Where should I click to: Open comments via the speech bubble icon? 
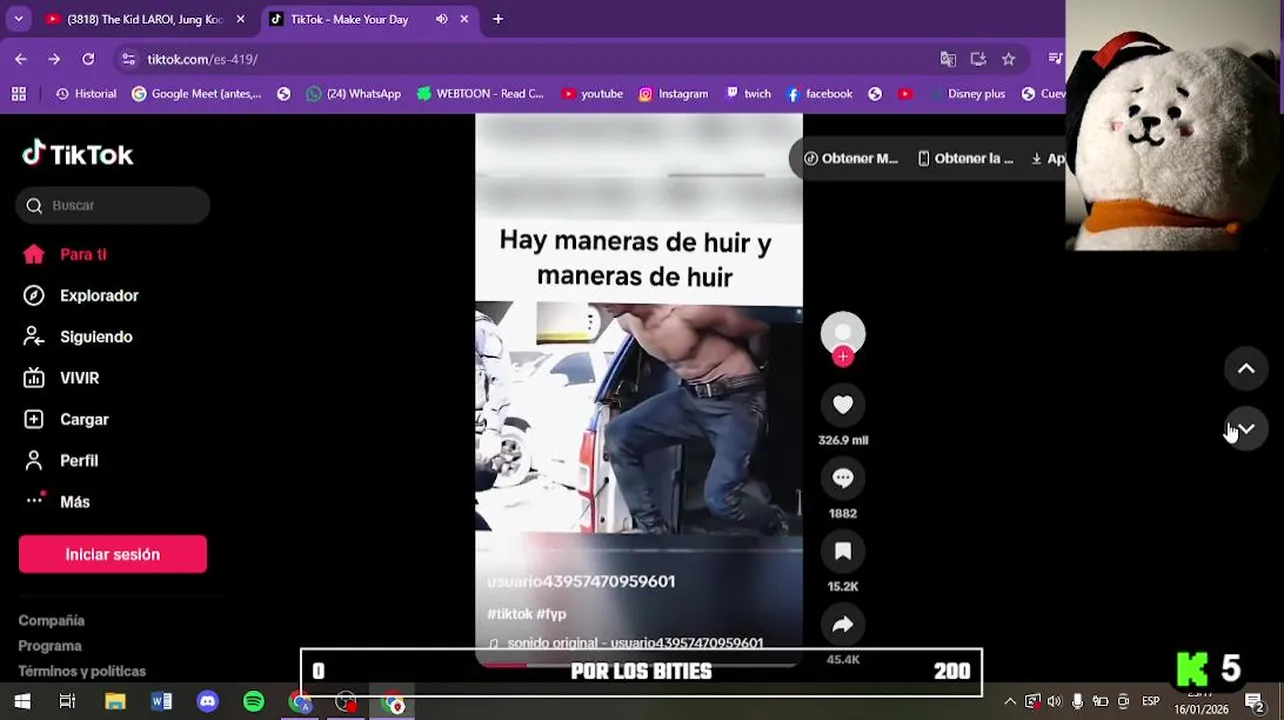click(x=843, y=478)
